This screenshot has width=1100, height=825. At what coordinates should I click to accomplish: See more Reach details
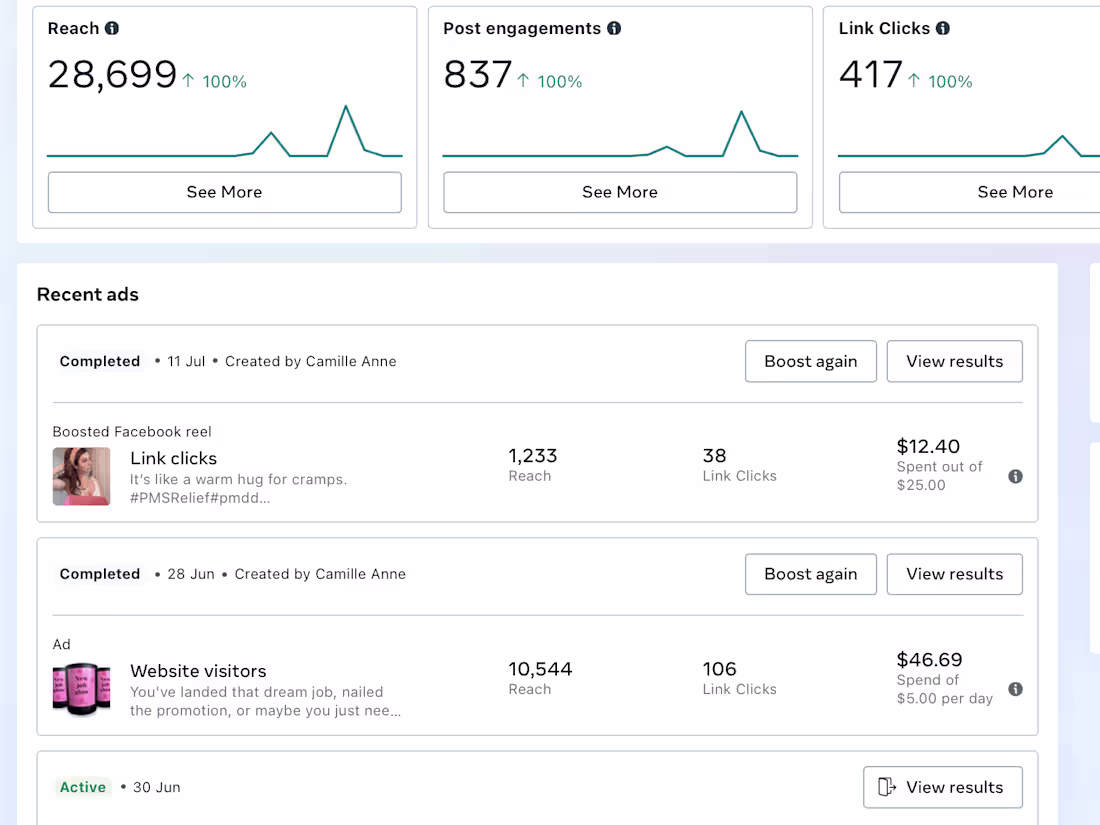point(224,192)
